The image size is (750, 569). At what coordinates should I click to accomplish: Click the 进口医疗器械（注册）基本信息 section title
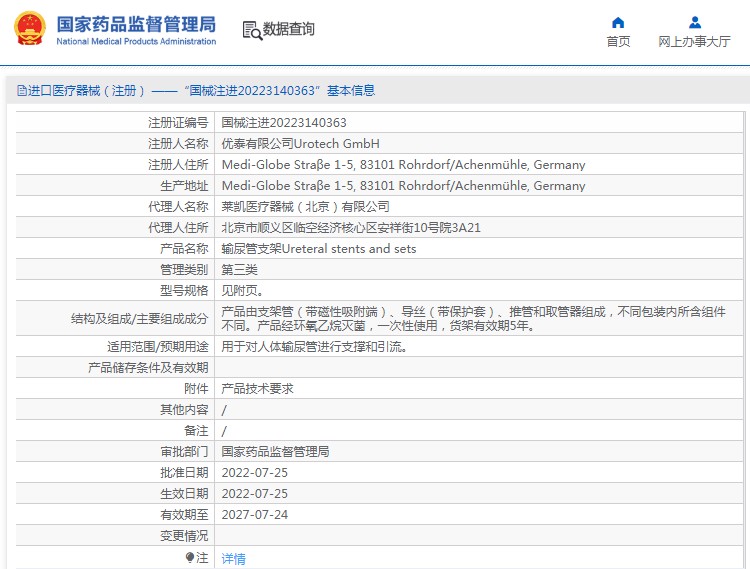tap(201, 90)
